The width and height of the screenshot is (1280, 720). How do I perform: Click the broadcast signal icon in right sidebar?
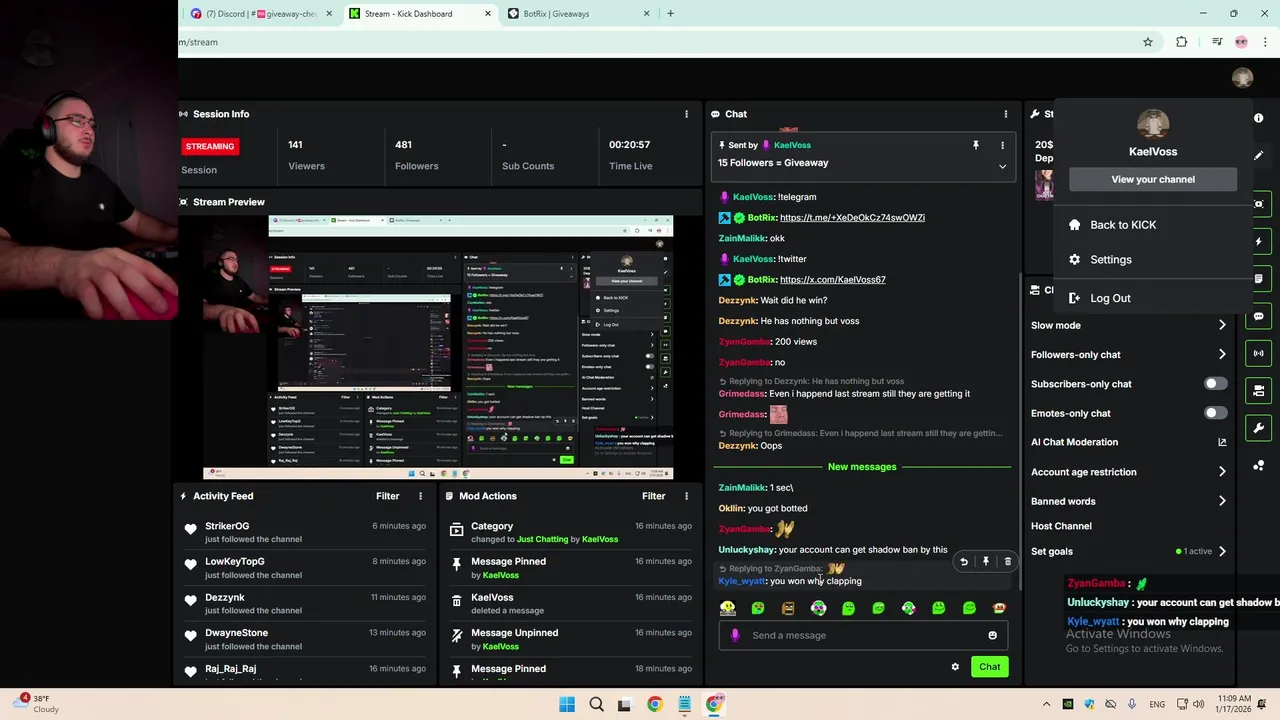click(x=1258, y=353)
